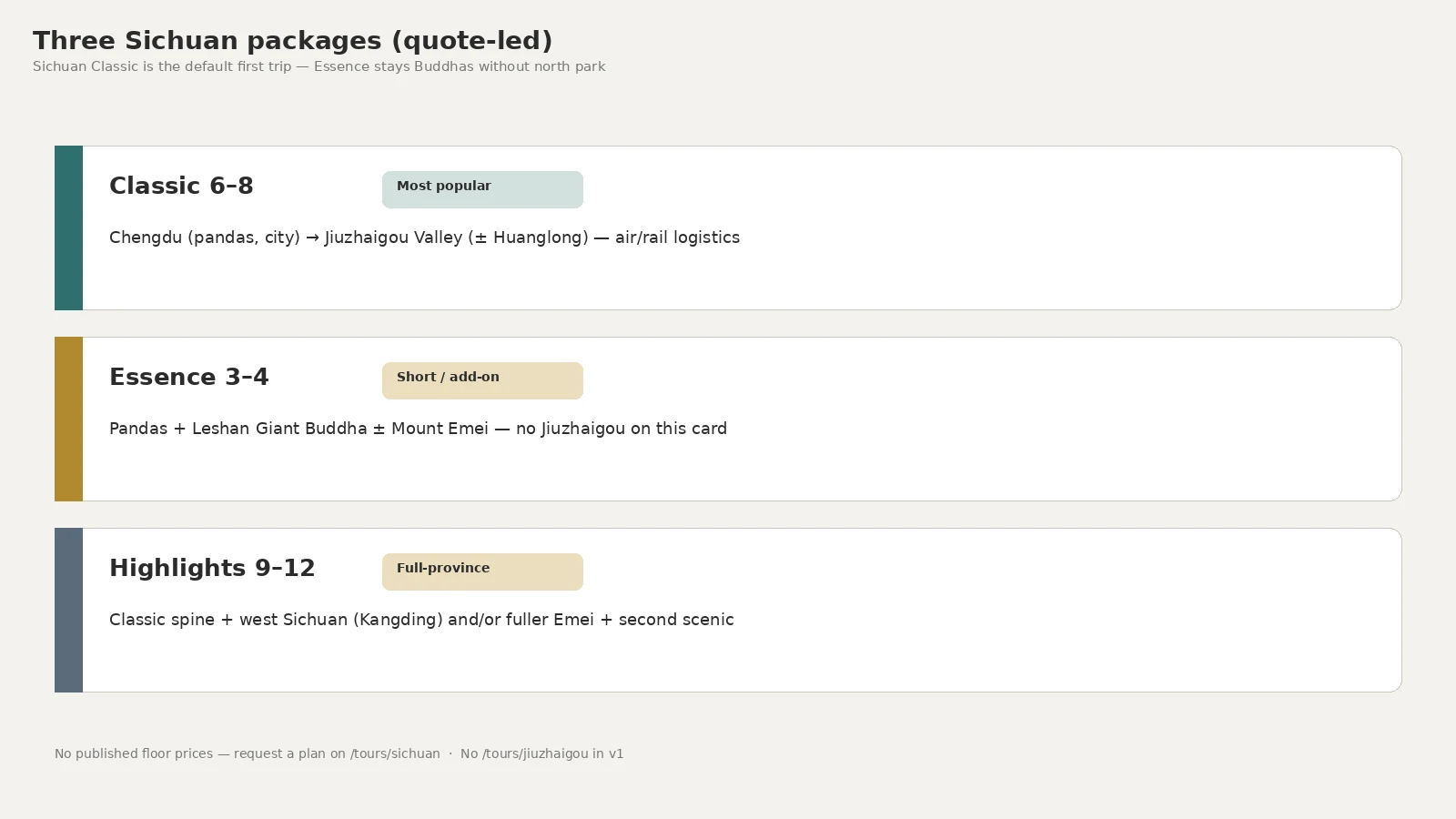Screen dimensions: 1456x819
Task: Select the subtitle about Sichuan Classic default trip
Action: pos(319,66)
